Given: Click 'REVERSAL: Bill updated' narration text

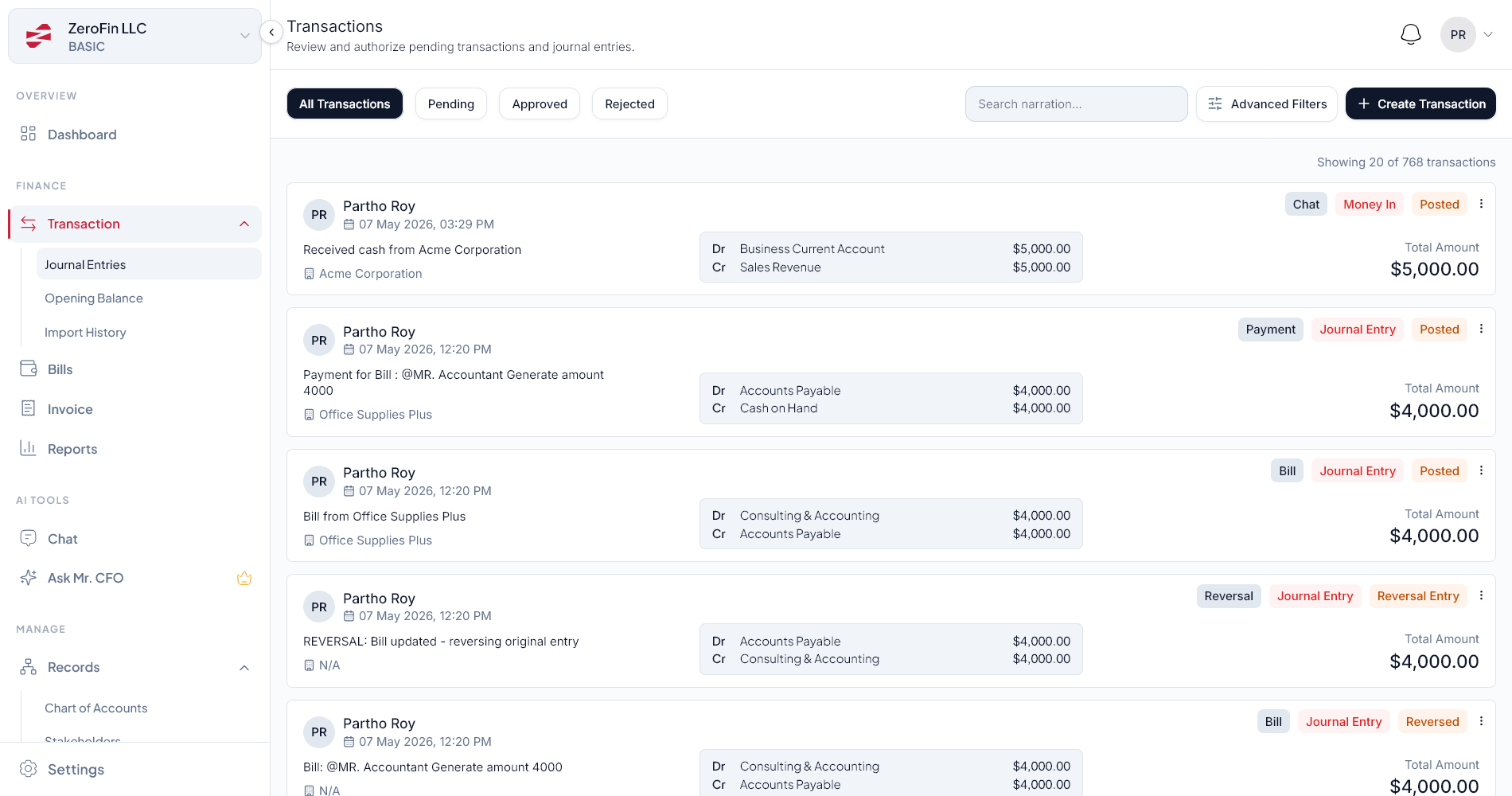Looking at the screenshot, I should [x=441, y=641].
